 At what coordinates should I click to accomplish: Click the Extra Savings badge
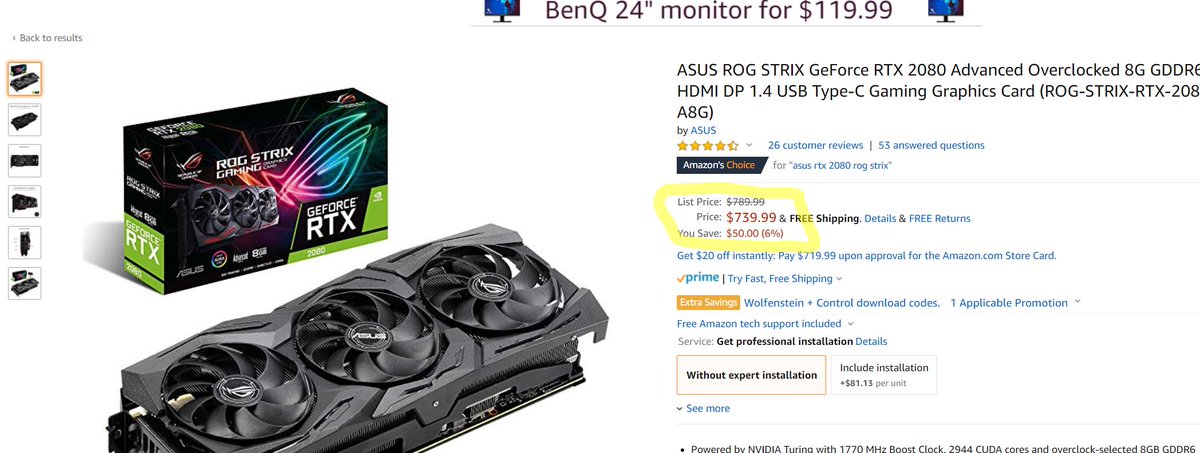click(x=709, y=302)
